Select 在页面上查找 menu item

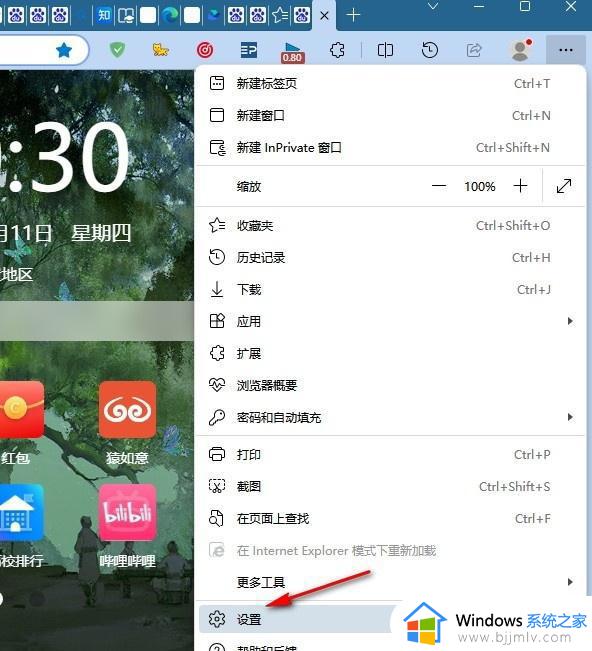[x=390, y=519]
